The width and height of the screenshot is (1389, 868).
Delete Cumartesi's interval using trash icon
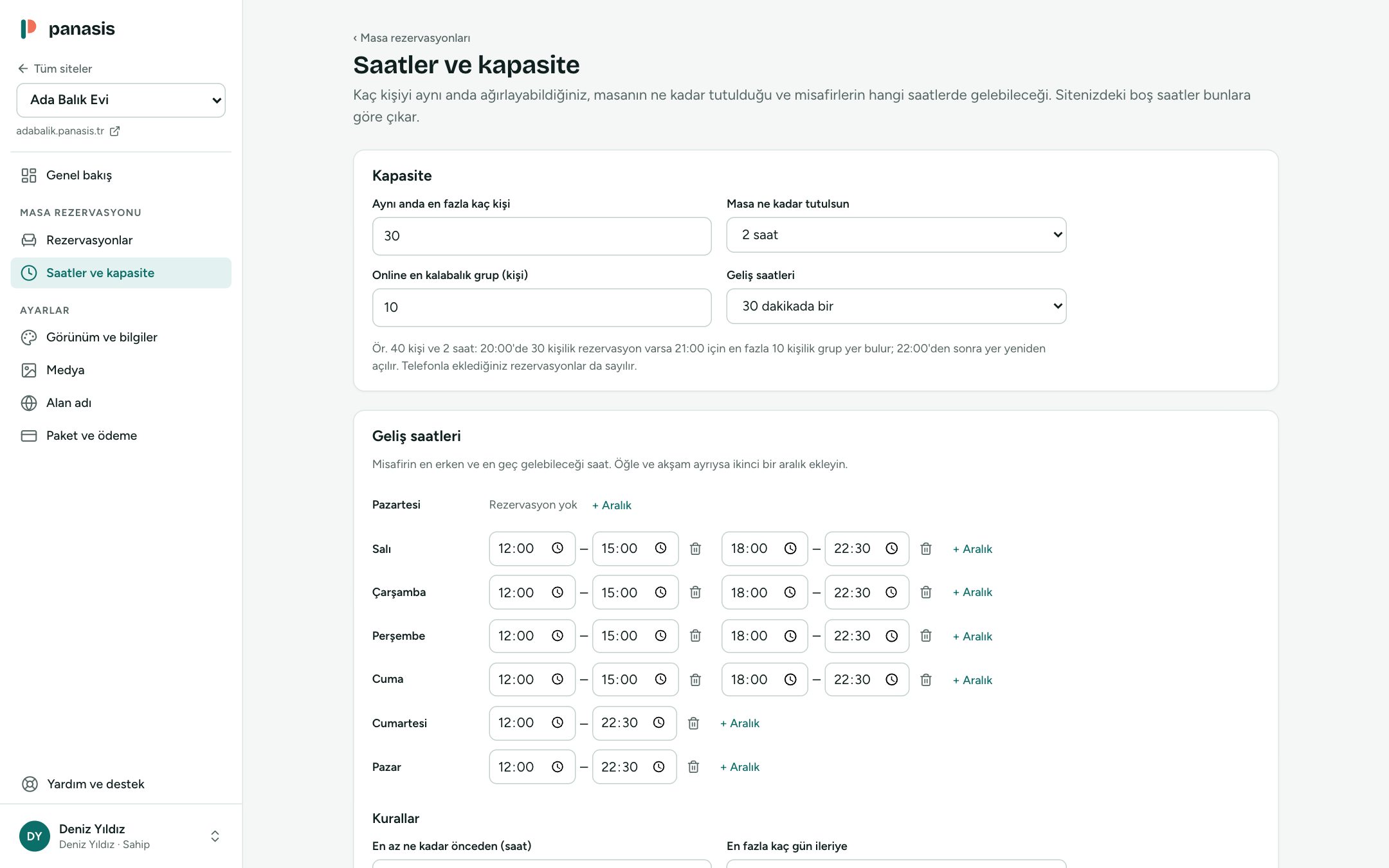coord(693,723)
